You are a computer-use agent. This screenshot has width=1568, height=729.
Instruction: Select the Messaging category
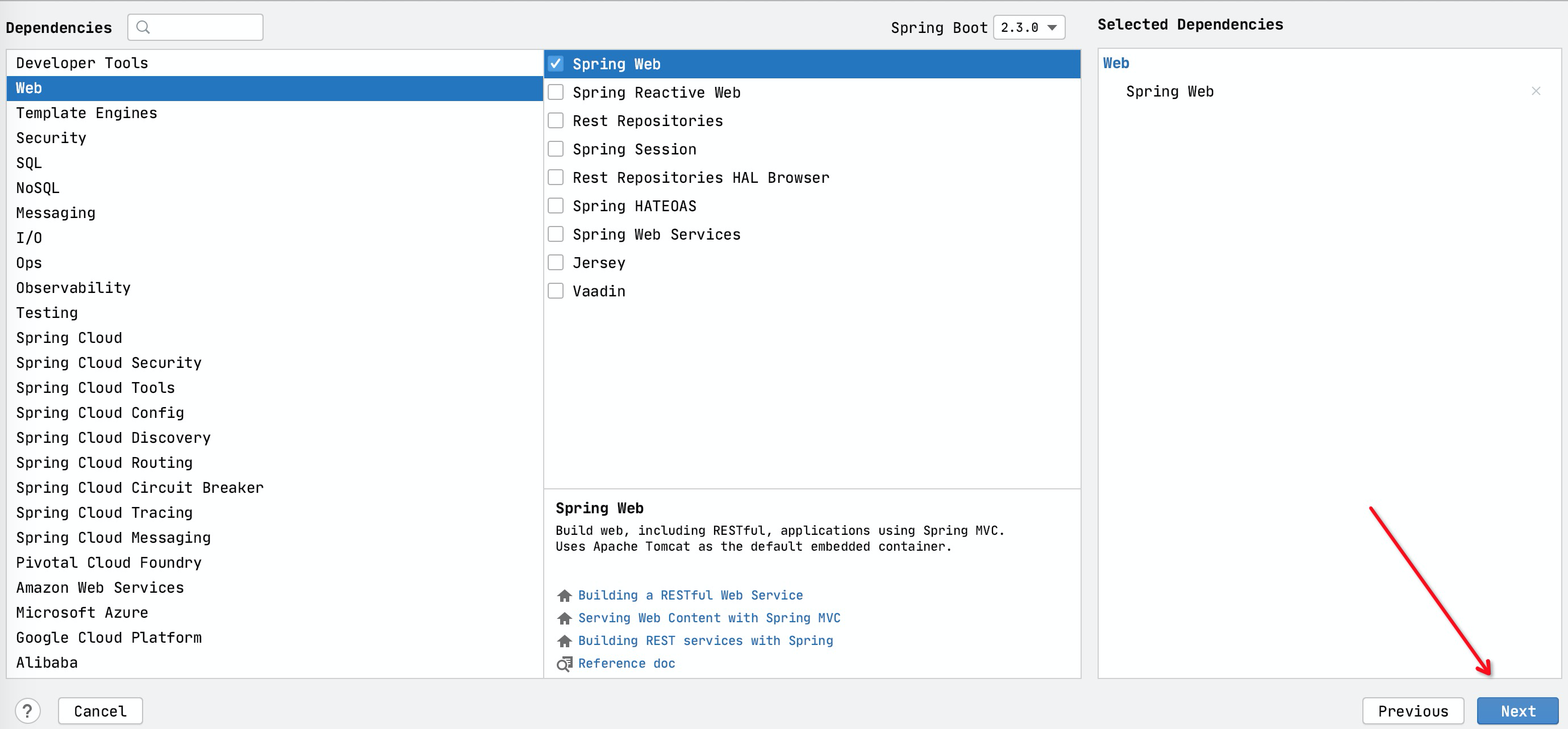click(274, 213)
